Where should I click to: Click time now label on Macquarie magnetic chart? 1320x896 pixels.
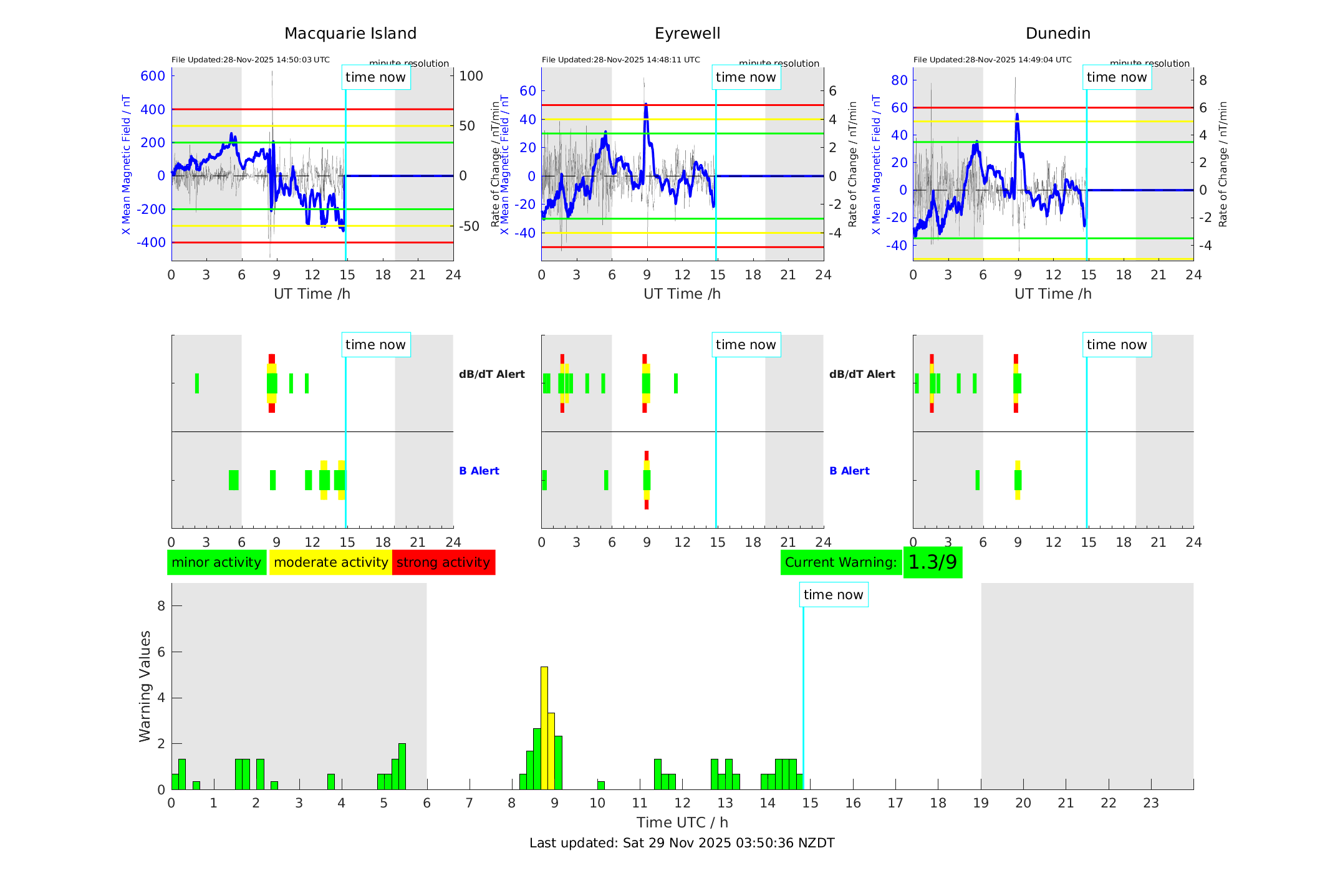coord(375,77)
